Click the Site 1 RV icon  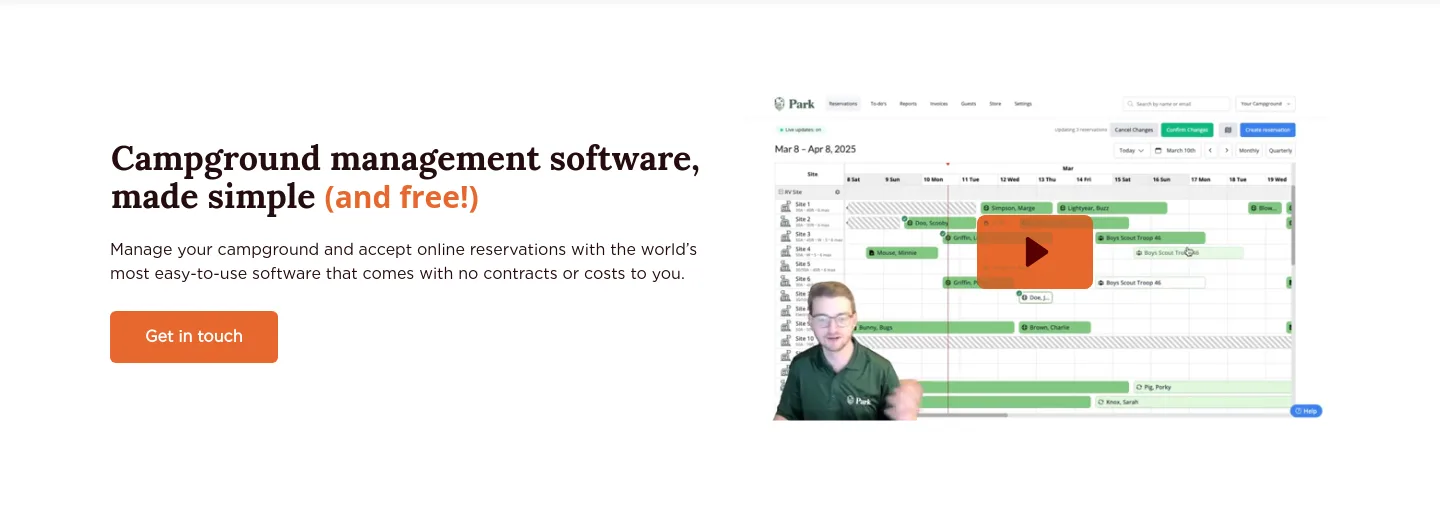click(786, 207)
